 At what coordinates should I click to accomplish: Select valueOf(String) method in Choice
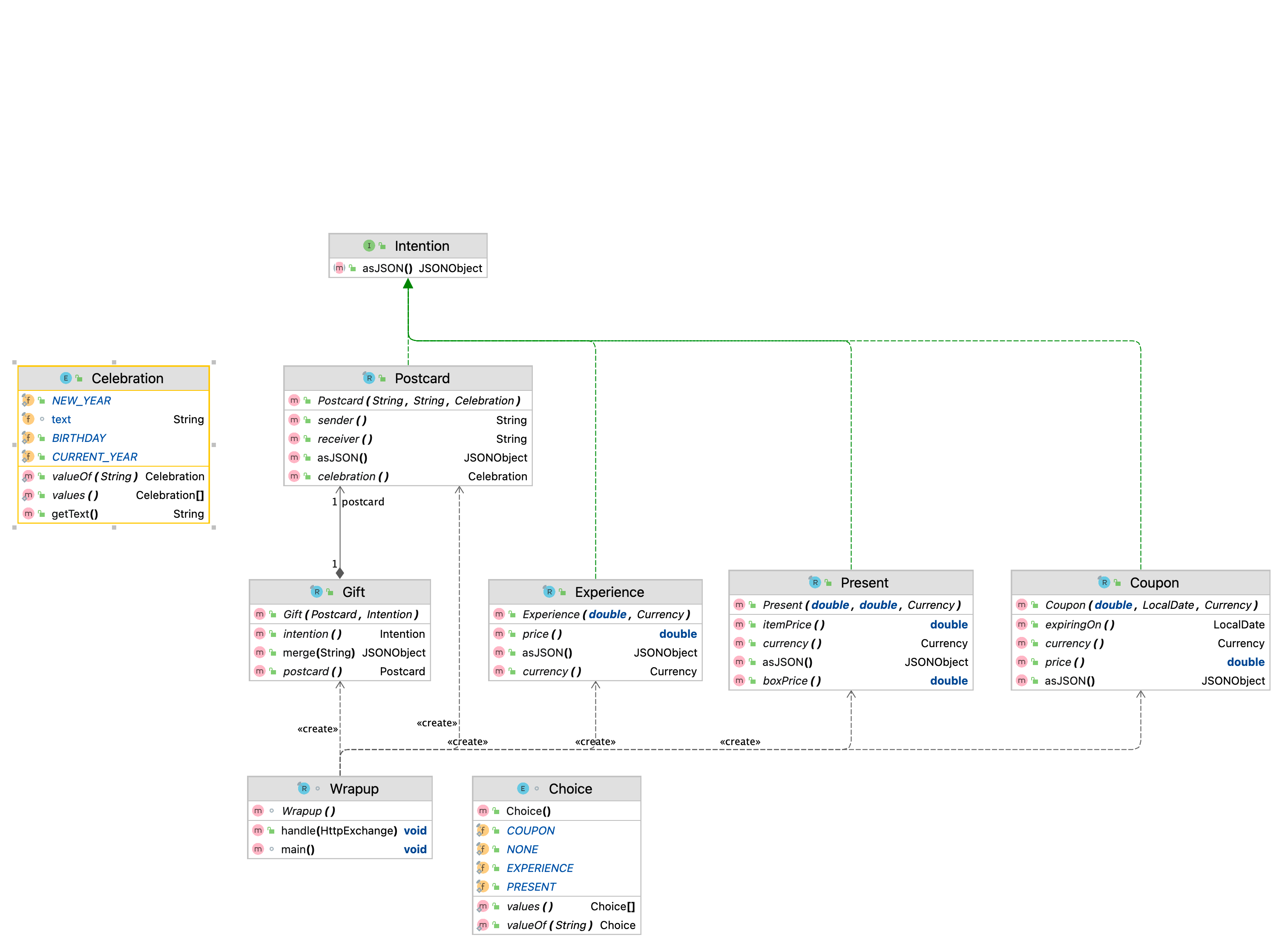(549, 926)
